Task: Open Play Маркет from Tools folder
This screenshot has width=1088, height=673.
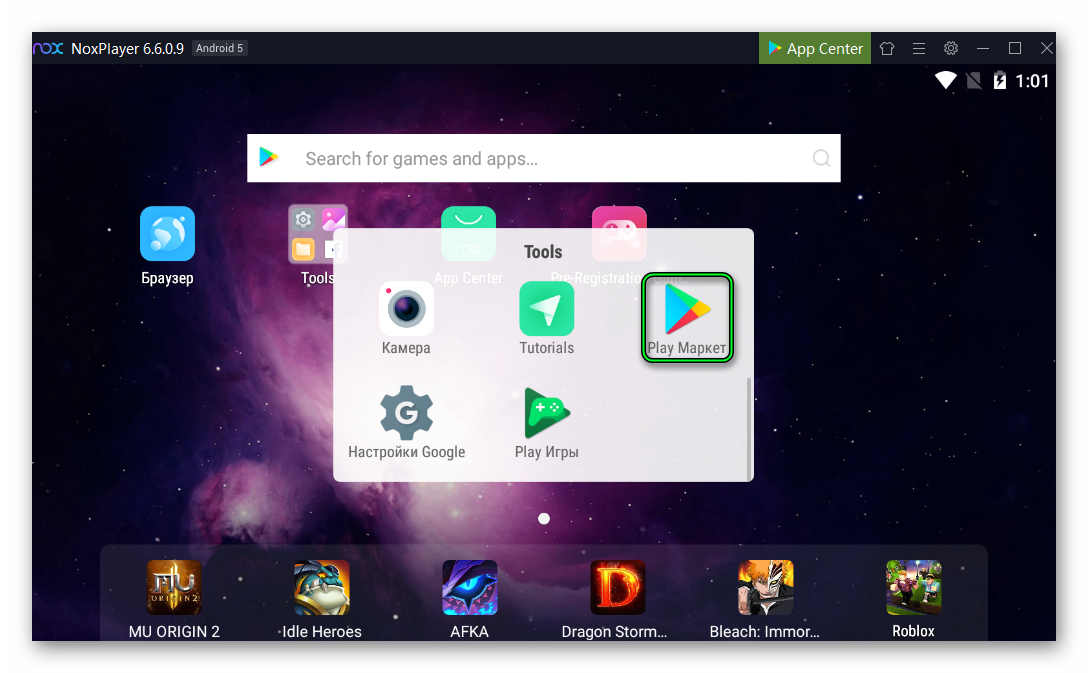Action: click(x=687, y=309)
